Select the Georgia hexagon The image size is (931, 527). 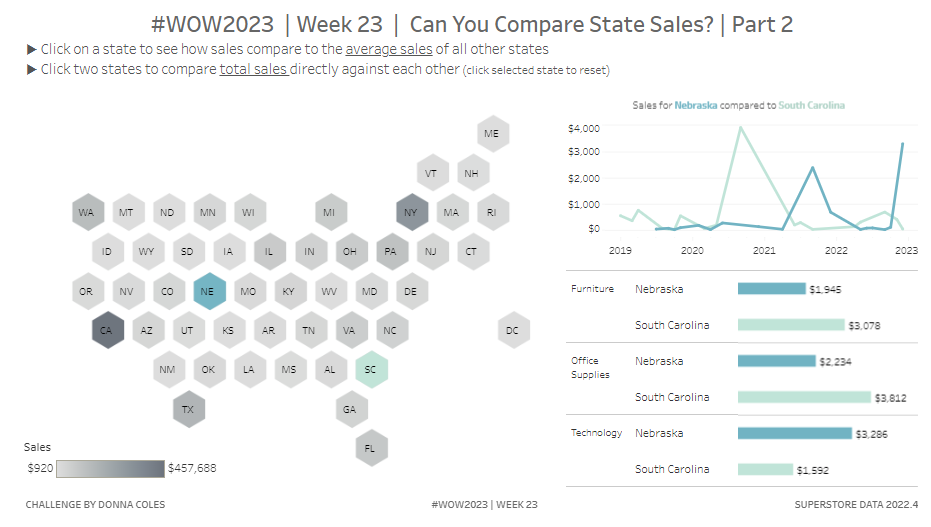[349, 409]
